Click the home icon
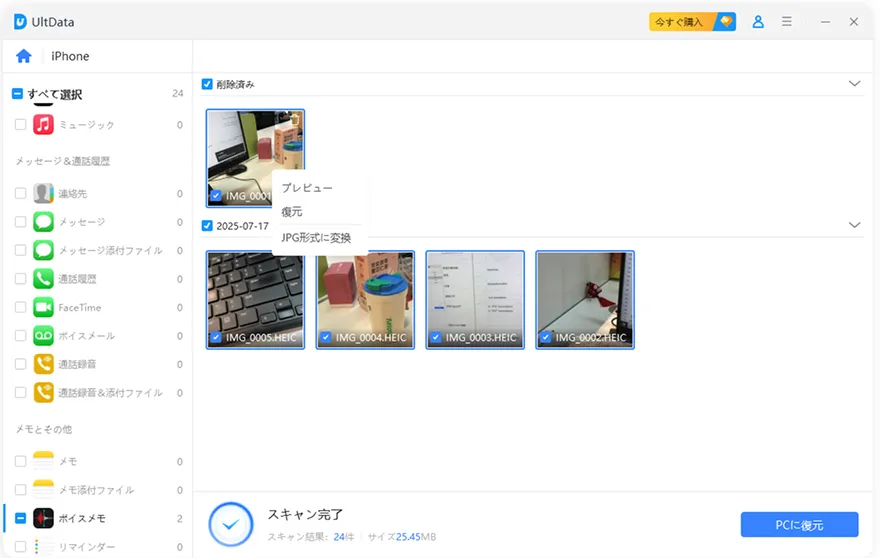 click(x=24, y=56)
